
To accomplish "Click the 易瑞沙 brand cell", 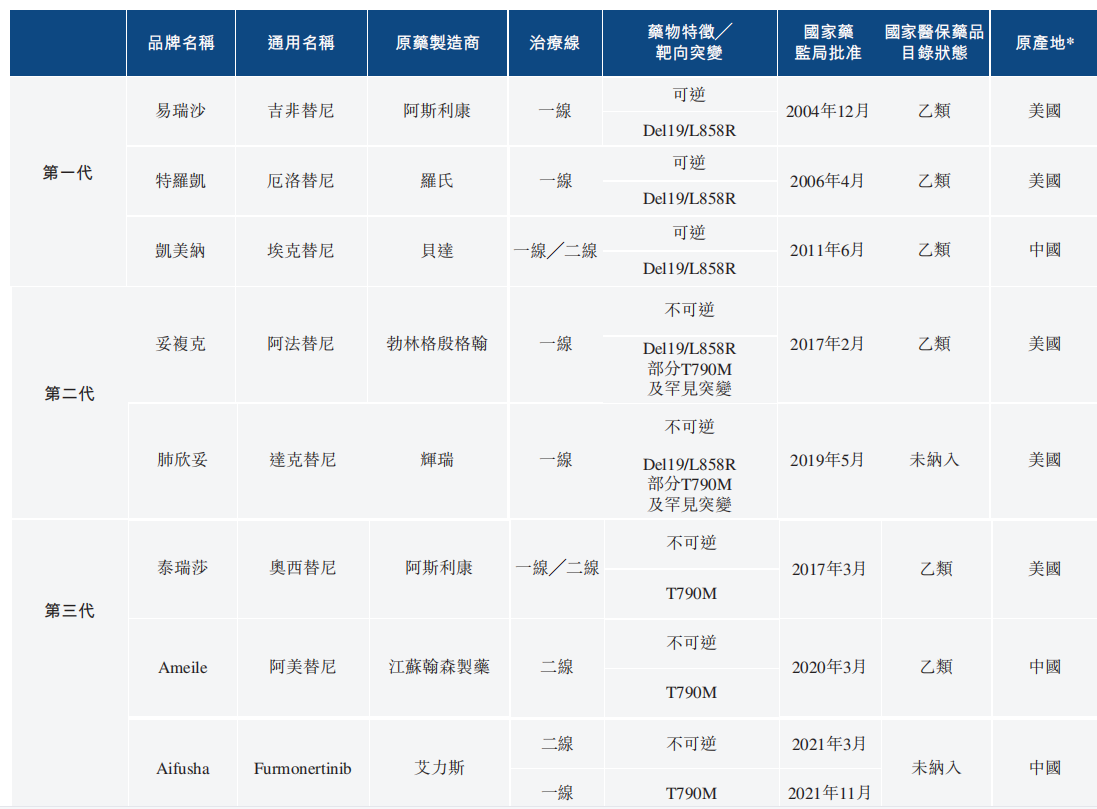I will coord(181,111).
